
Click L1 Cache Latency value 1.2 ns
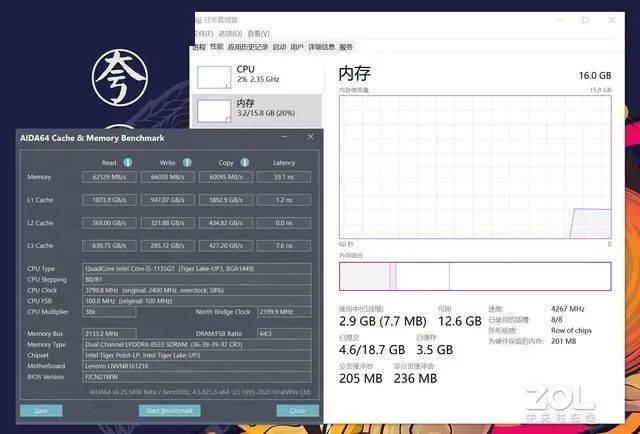(284, 200)
